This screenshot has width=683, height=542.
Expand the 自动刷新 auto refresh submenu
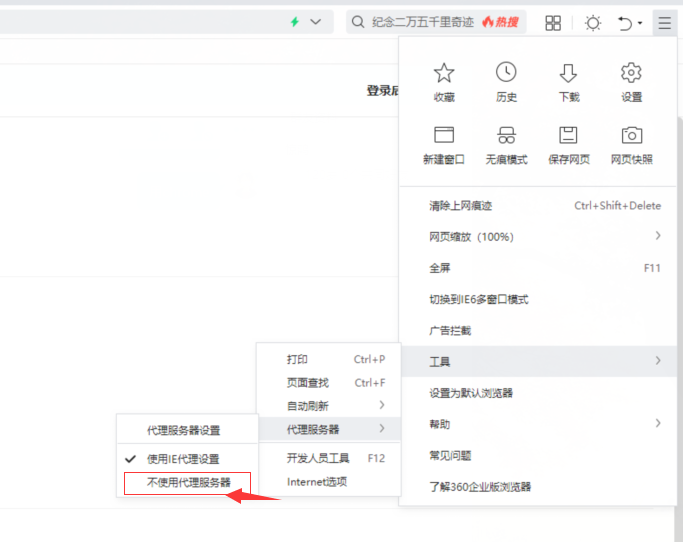[x=329, y=406]
